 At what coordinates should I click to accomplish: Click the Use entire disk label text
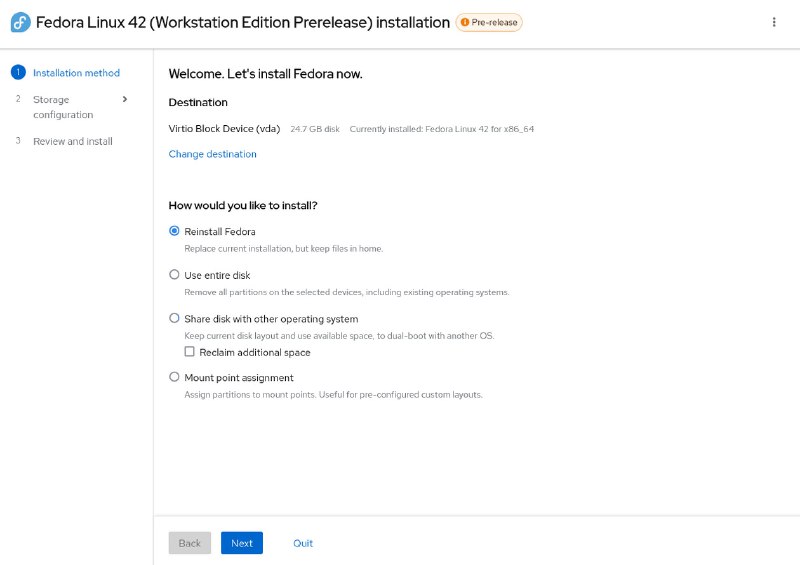coord(217,275)
